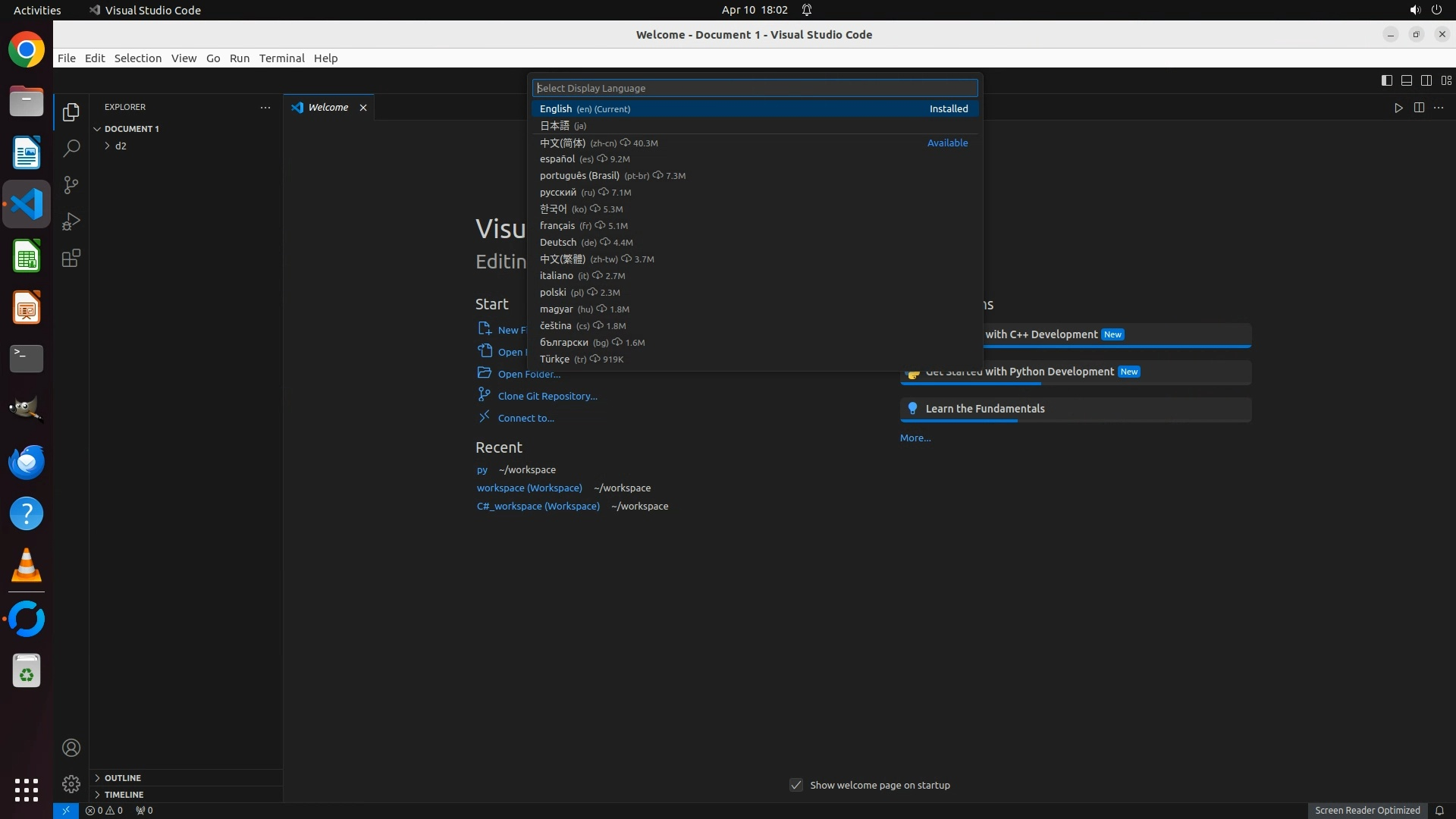This screenshot has height=819, width=1456.
Task: Click the remote window status icon
Action: point(66,810)
